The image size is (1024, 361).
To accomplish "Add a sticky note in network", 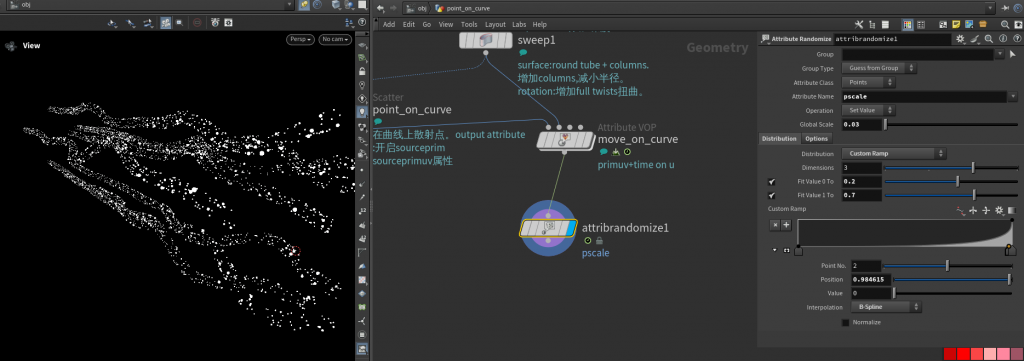I will (x=956, y=24).
